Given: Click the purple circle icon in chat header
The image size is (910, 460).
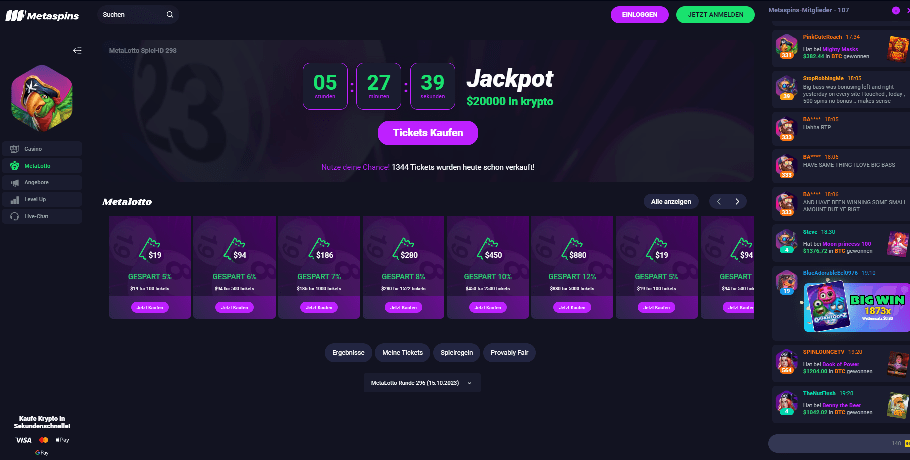Looking at the screenshot, I should coord(895,10).
